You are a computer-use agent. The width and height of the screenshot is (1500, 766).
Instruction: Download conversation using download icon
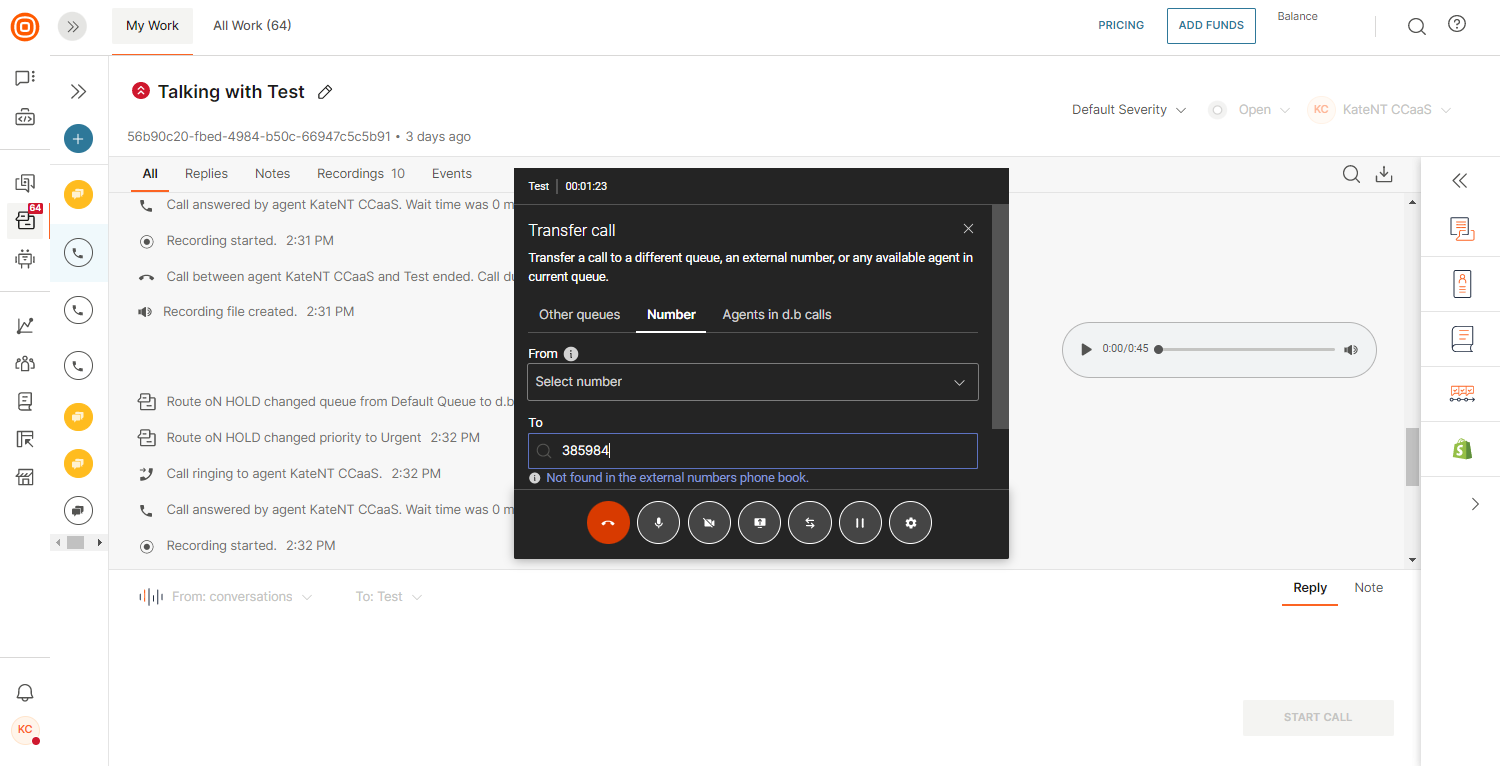tap(1384, 174)
